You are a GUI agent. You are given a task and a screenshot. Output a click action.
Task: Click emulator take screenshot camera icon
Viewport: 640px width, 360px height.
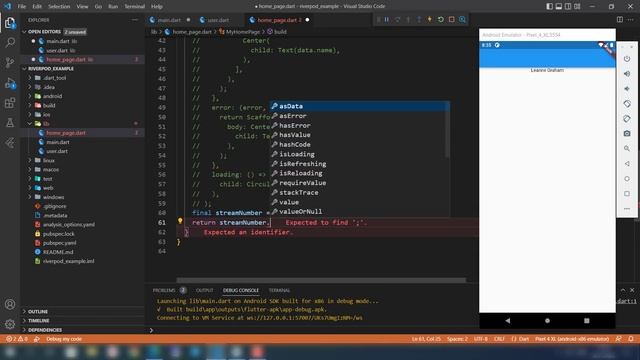point(627,133)
